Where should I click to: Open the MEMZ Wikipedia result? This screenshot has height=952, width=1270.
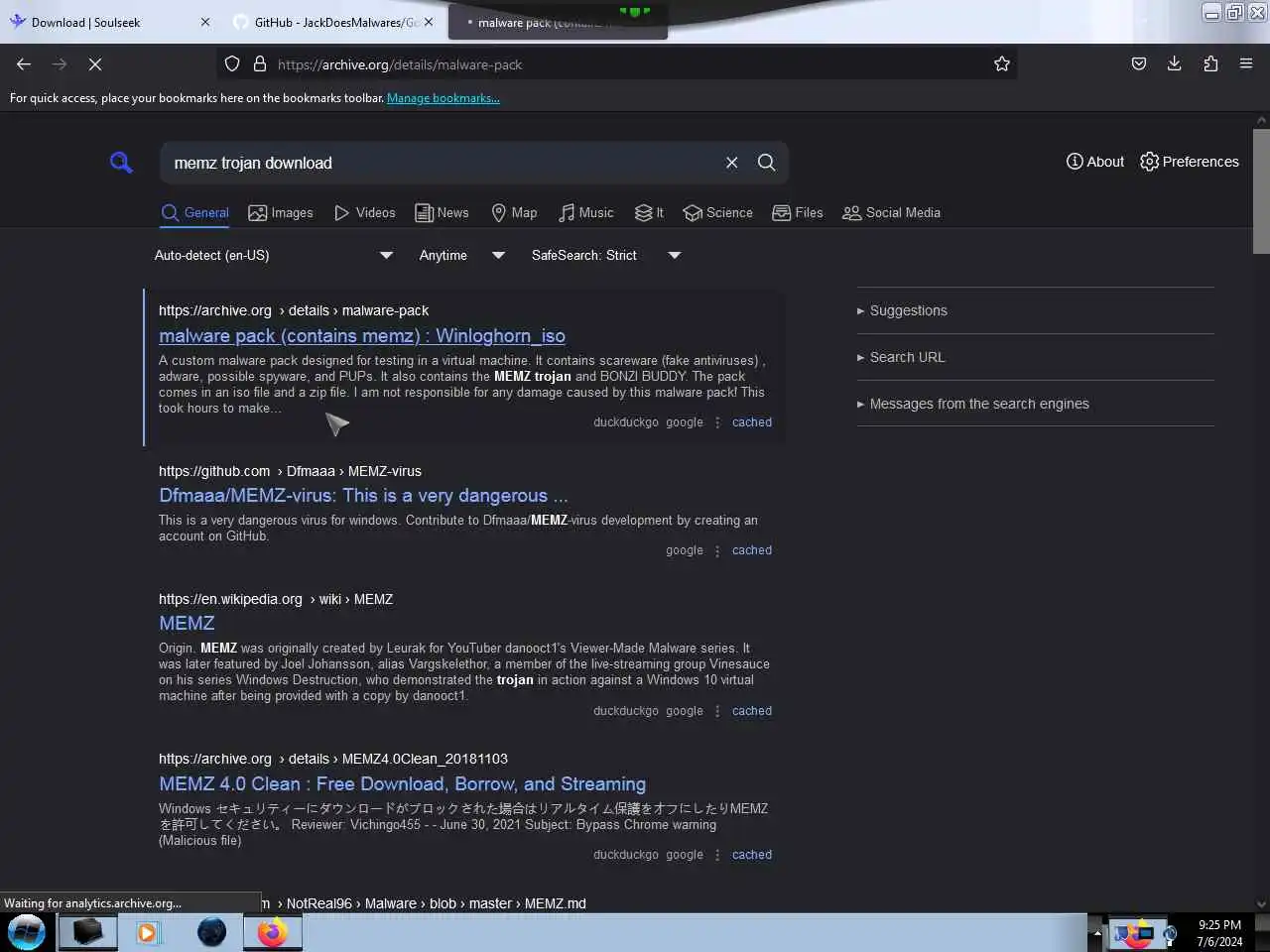point(187,623)
